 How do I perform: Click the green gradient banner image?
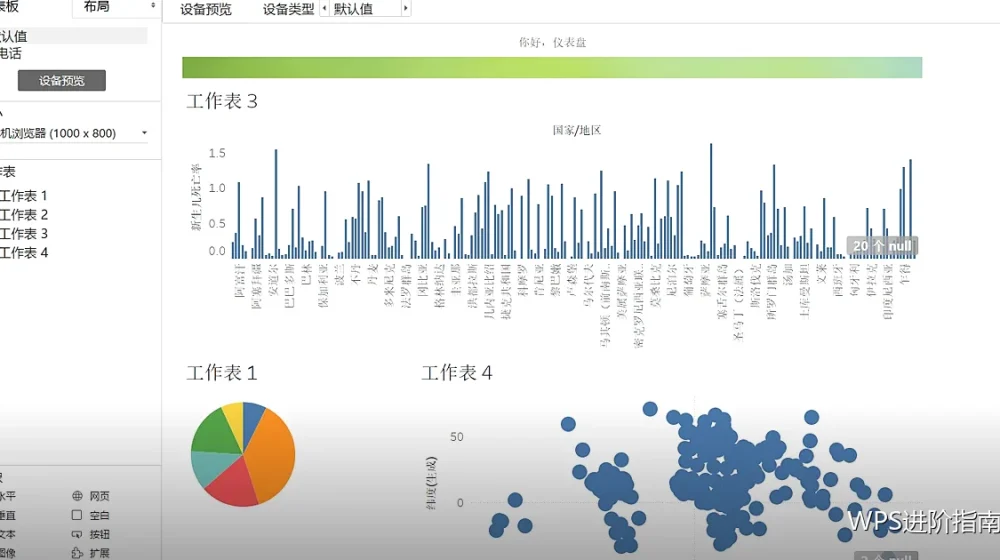click(x=552, y=68)
